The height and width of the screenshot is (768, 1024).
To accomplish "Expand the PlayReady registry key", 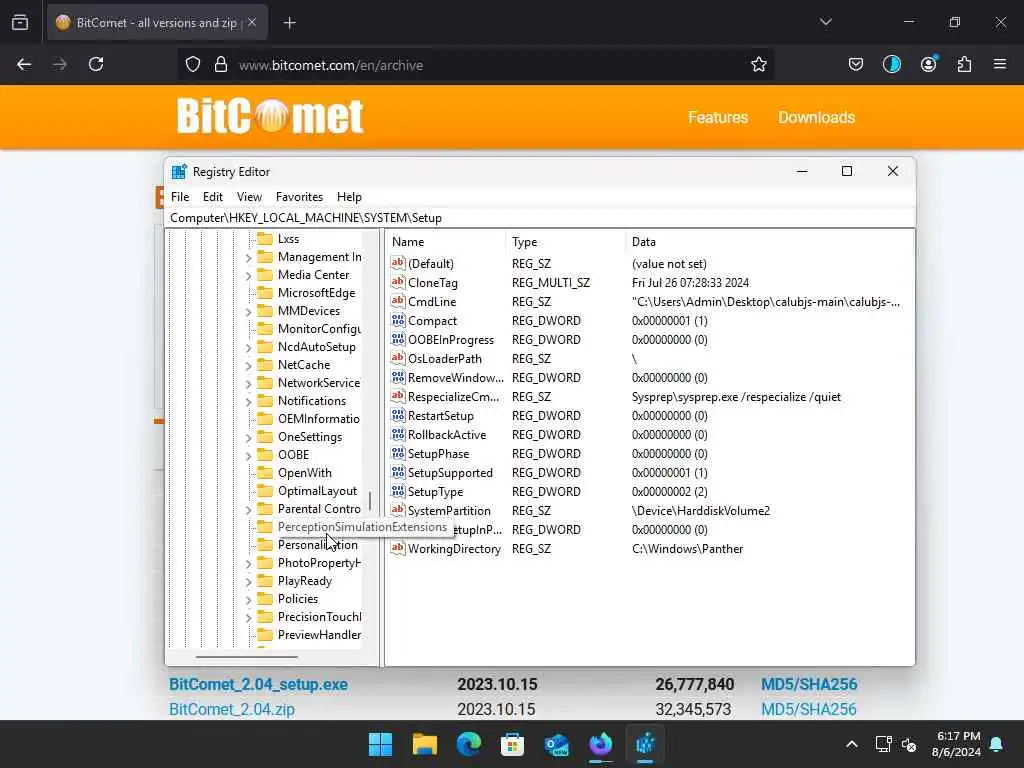I will point(248,582).
